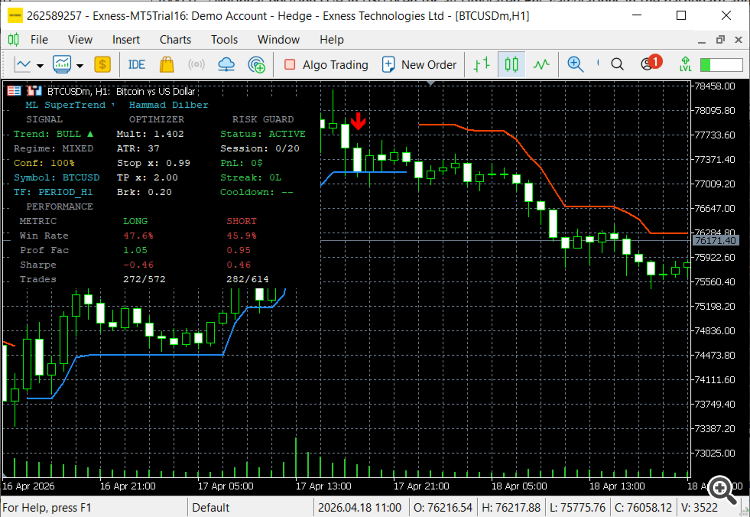This screenshot has width=750, height=517.
Task: Switch chart to candlesticks mode
Action: [x=511, y=64]
